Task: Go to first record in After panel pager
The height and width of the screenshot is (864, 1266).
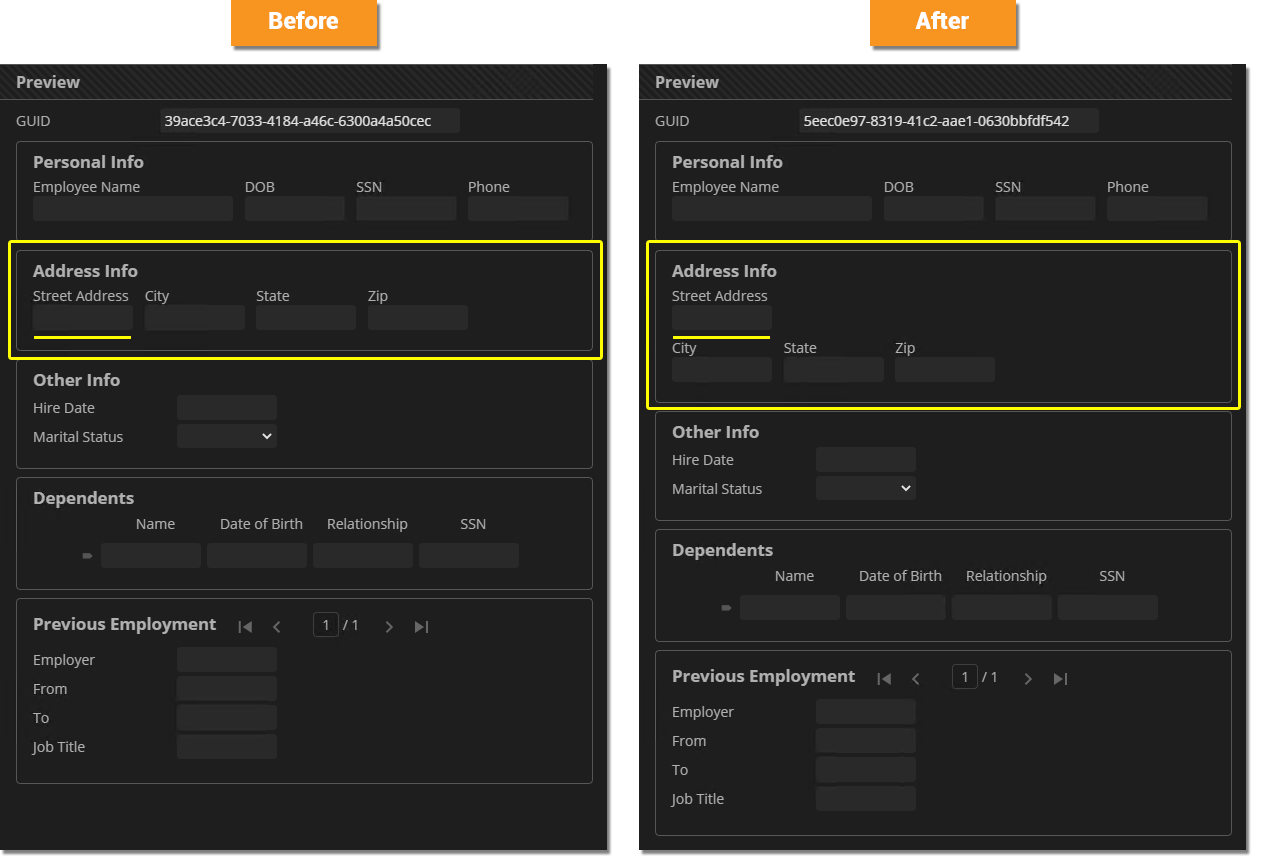Action: 884,679
